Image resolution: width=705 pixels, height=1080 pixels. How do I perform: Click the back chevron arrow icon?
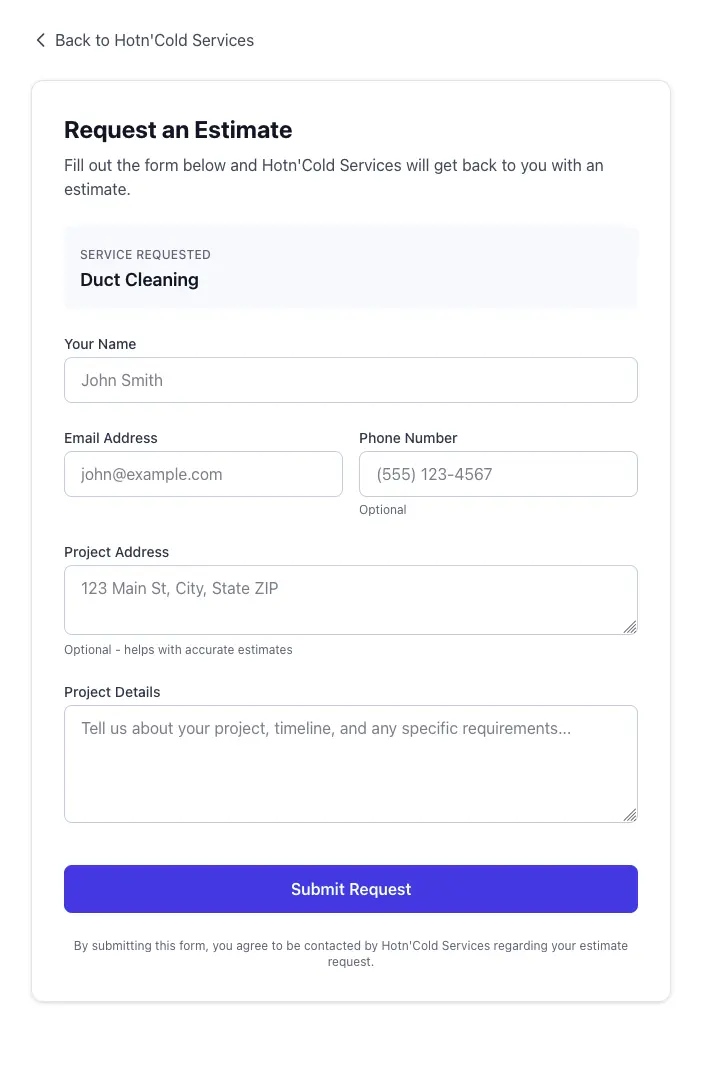tap(40, 40)
